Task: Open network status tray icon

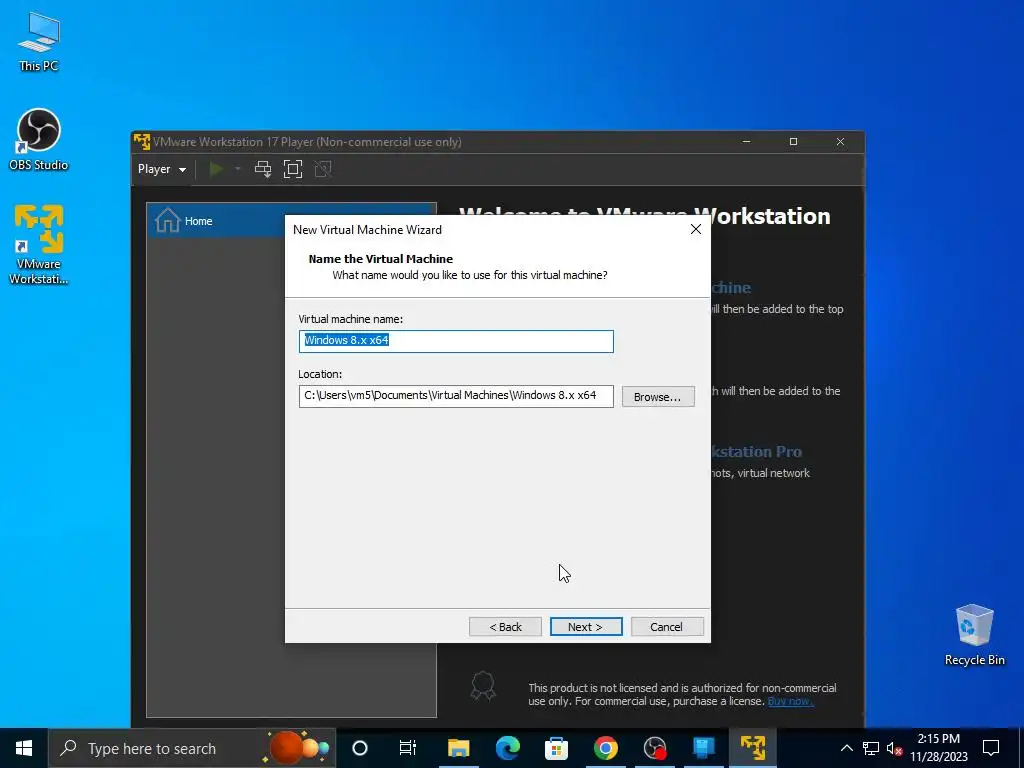Action: pos(871,748)
